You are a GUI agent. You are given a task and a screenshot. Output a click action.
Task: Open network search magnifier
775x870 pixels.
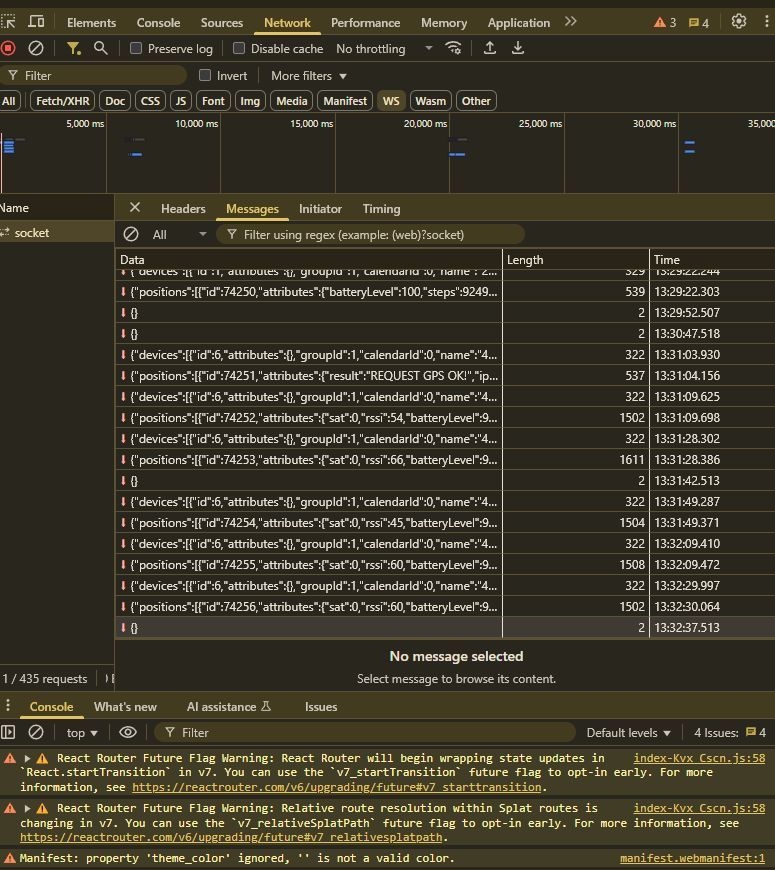pyautogui.click(x=100, y=48)
